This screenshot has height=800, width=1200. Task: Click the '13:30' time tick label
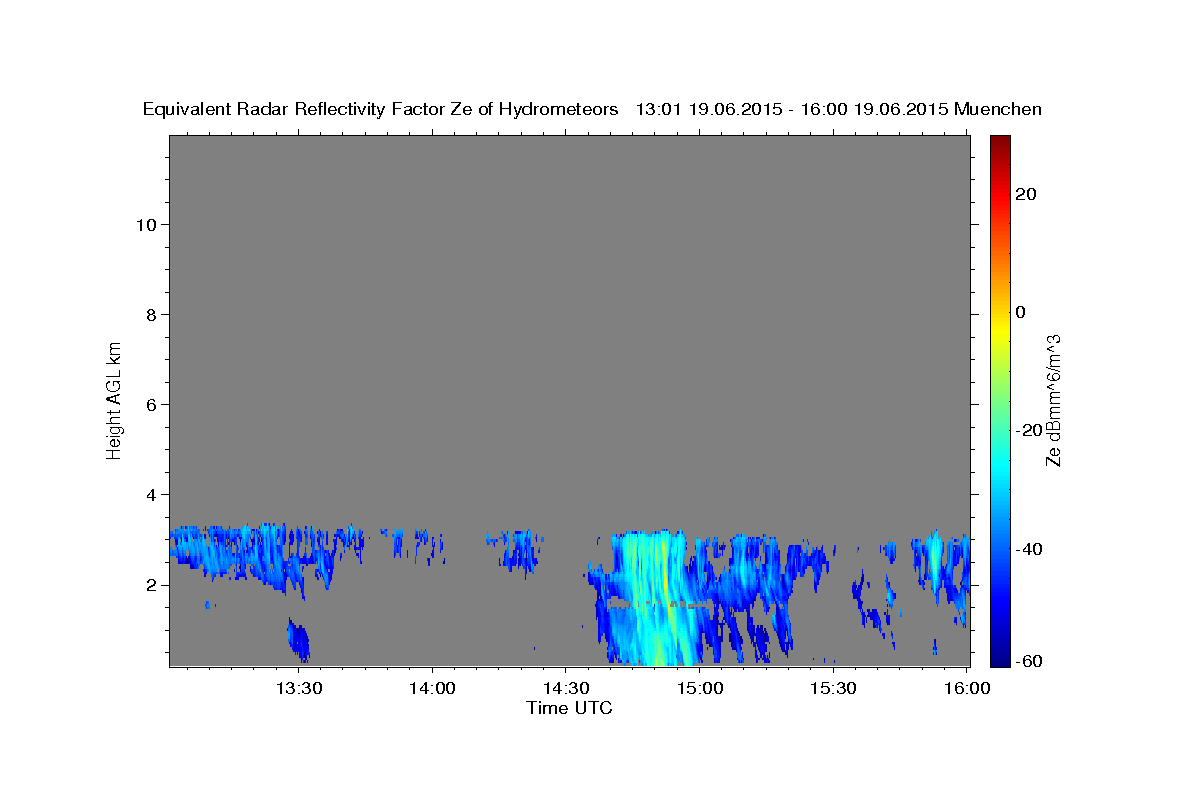pyautogui.click(x=299, y=688)
